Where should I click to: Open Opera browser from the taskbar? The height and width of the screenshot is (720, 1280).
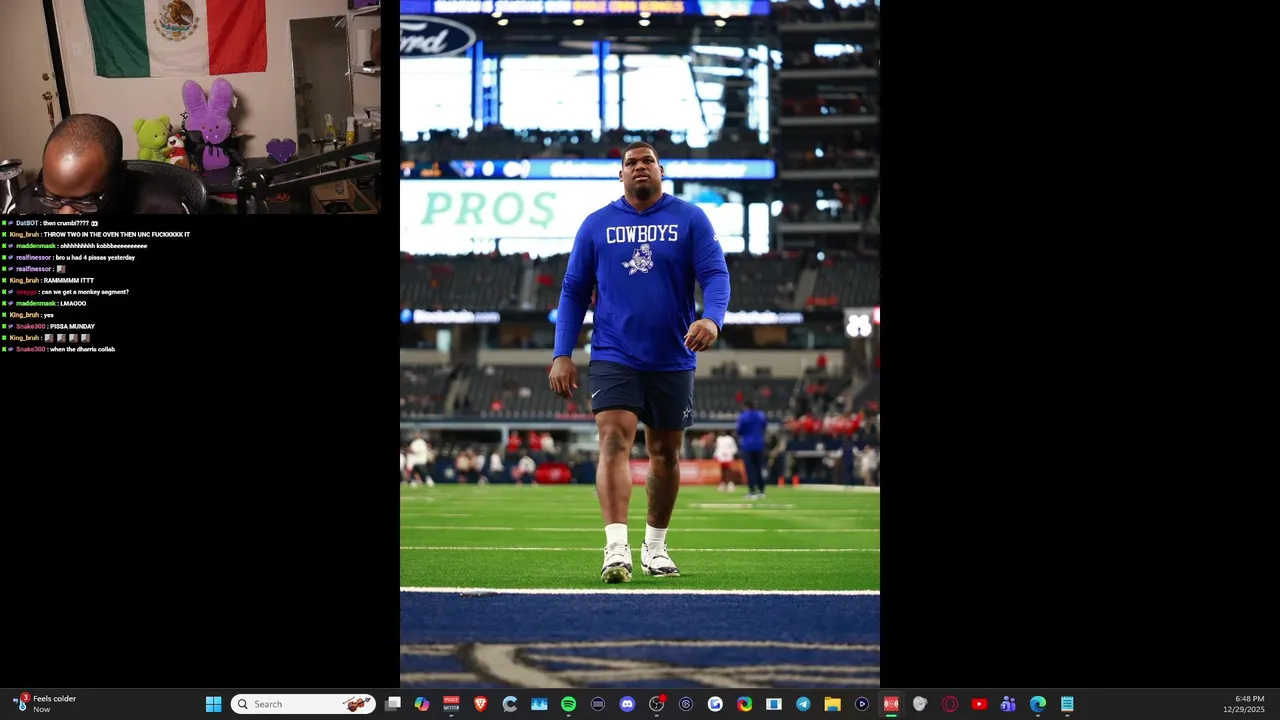pyautogui.click(x=950, y=704)
